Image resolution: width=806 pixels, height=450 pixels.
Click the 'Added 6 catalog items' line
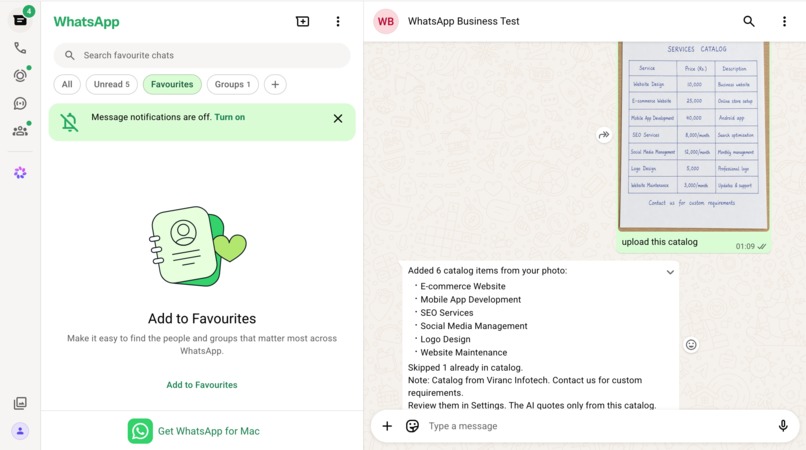[487, 271]
